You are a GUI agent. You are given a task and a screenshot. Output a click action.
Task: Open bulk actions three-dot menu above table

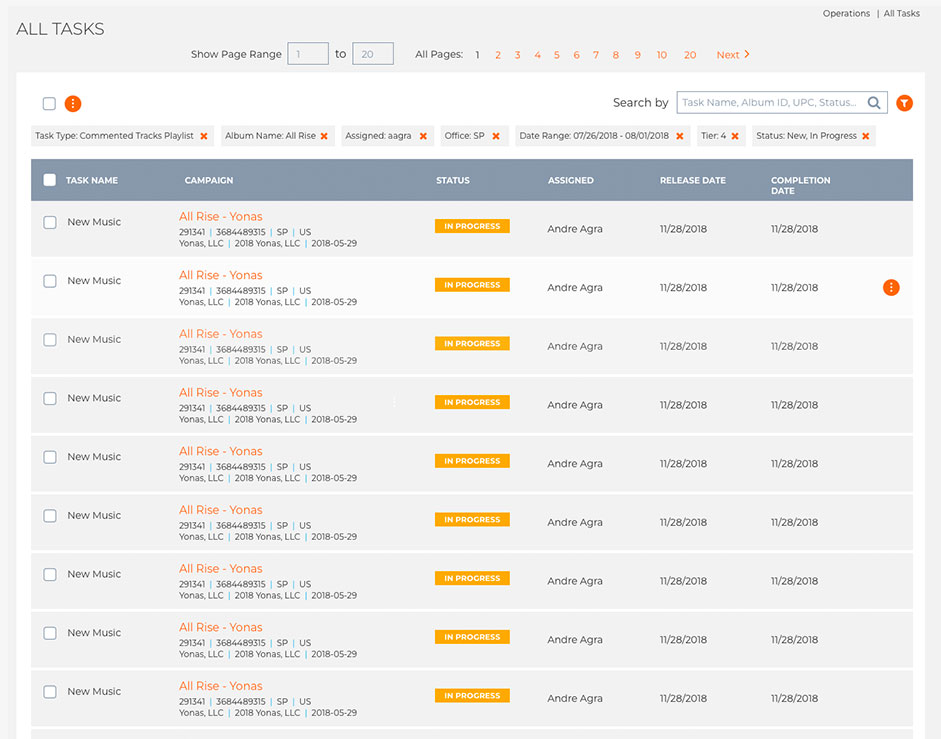point(73,104)
